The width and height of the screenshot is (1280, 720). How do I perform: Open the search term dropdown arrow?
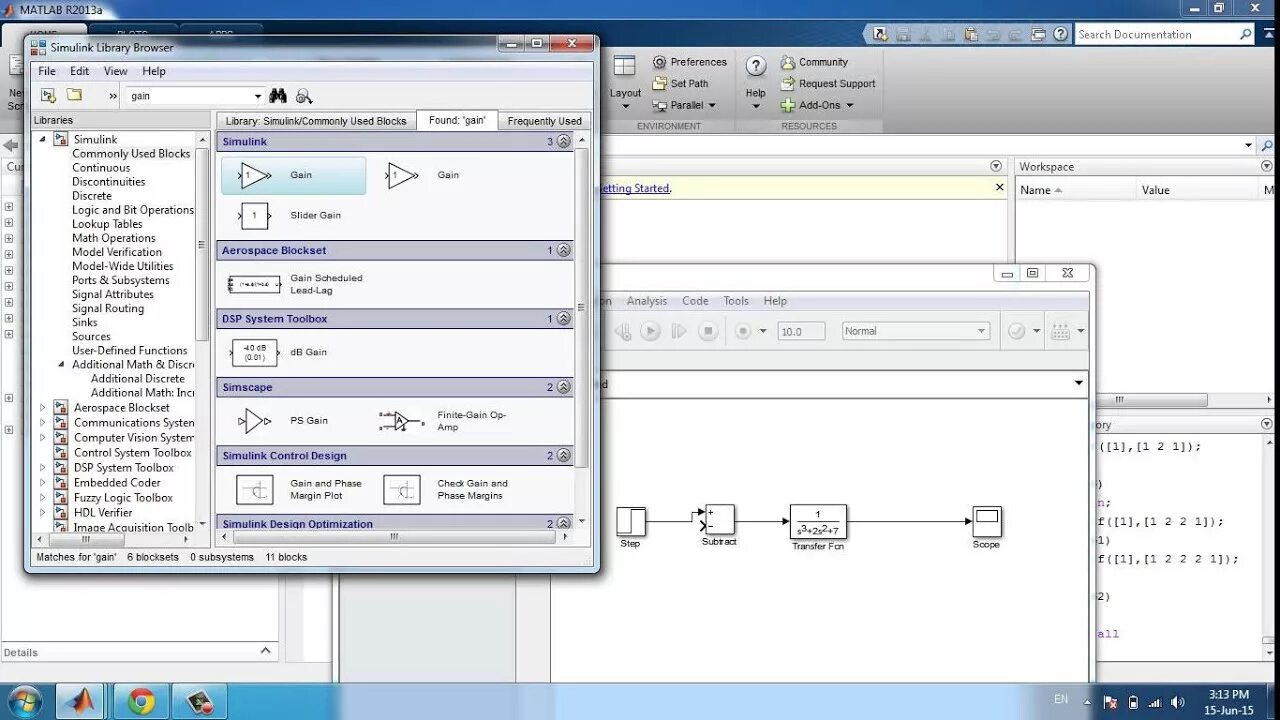coord(257,96)
